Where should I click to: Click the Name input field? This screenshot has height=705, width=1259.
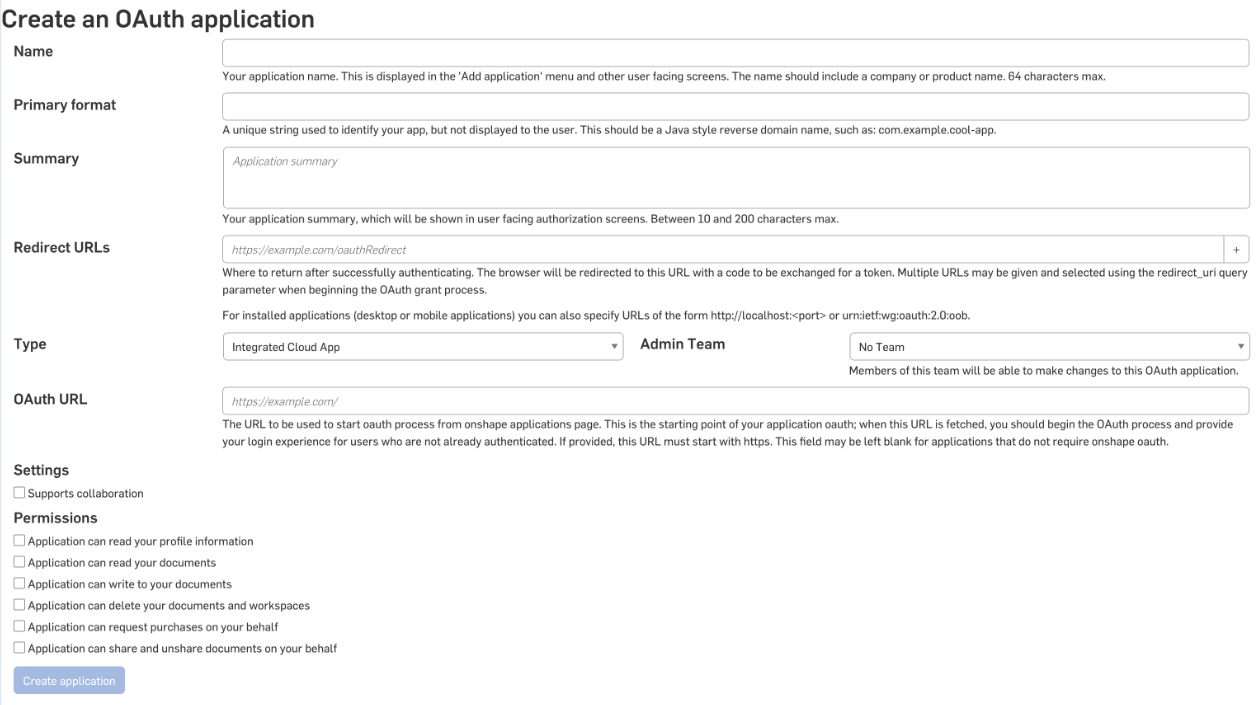tap(735, 52)
